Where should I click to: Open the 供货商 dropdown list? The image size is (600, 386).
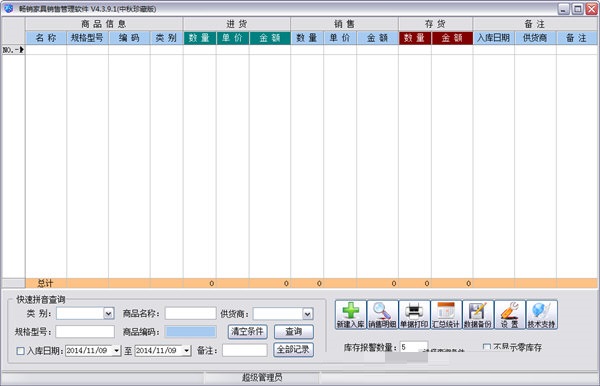tap(308, 314)
